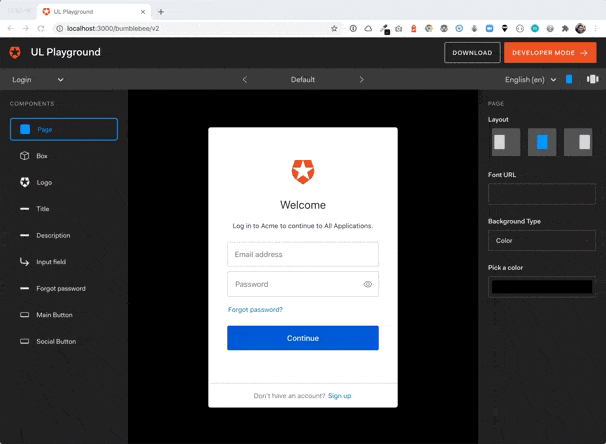Open Chrome profile avatar
This screenshot has height=444, width=606.
[580, 28]
